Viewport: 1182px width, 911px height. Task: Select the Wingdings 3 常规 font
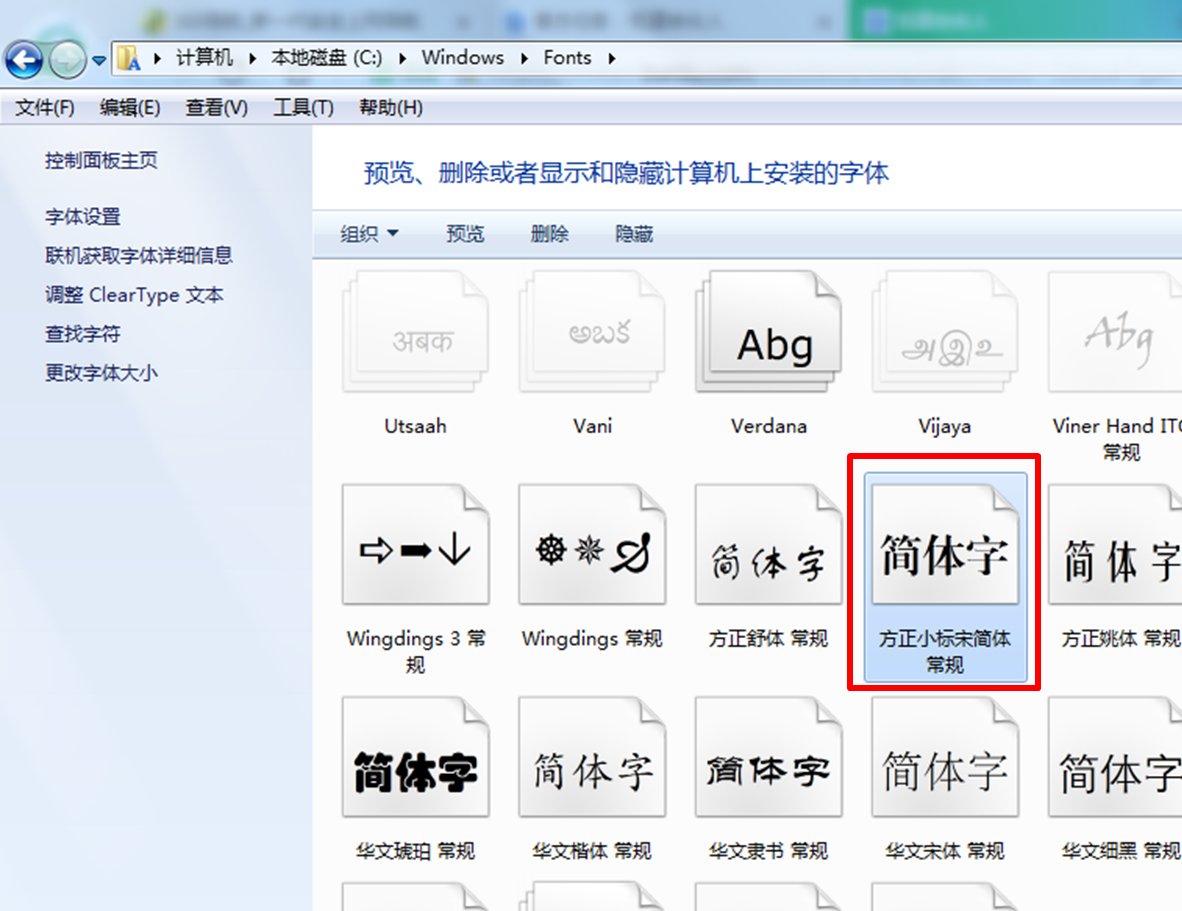click(x=415, y=545)
